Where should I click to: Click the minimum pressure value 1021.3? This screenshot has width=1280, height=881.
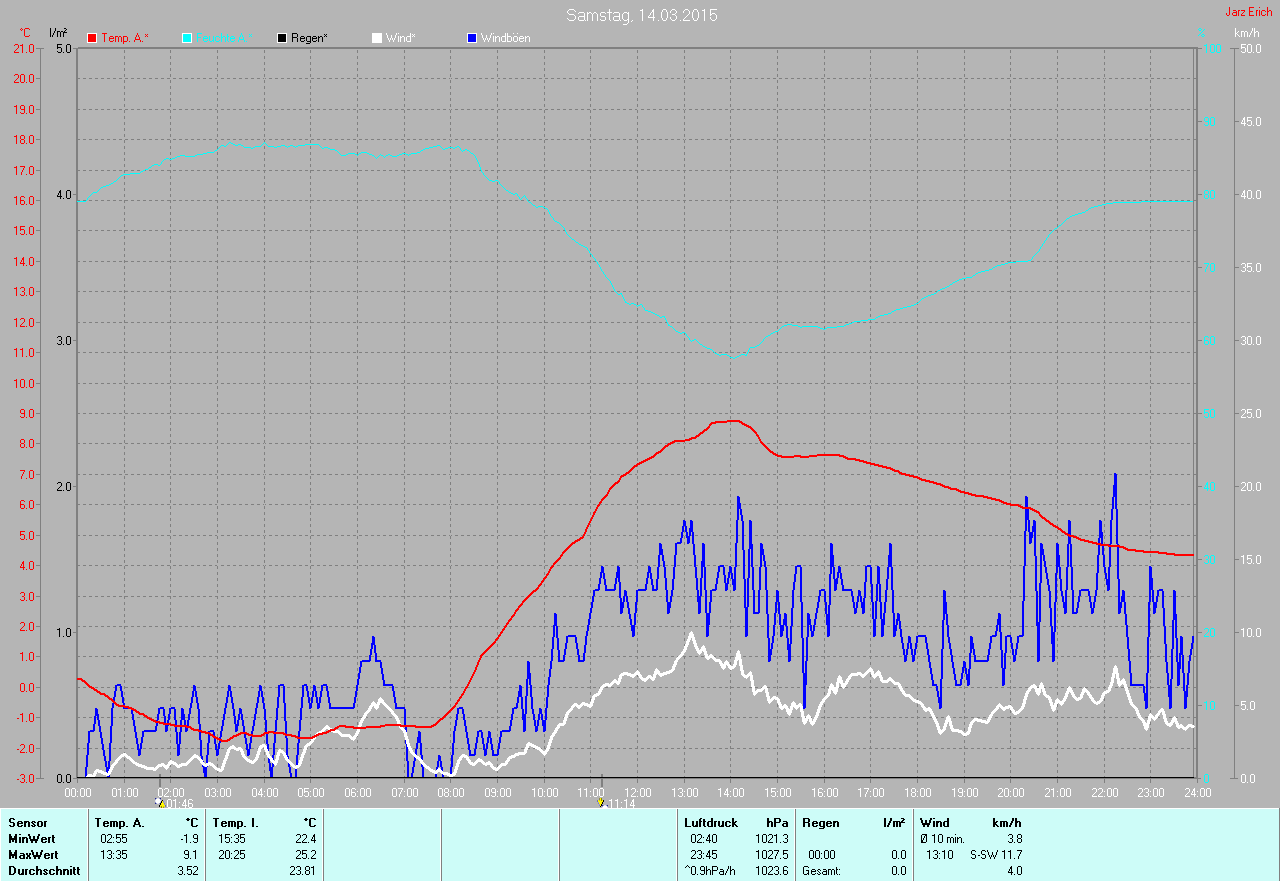pyautogui.click(x=771, y=838)
